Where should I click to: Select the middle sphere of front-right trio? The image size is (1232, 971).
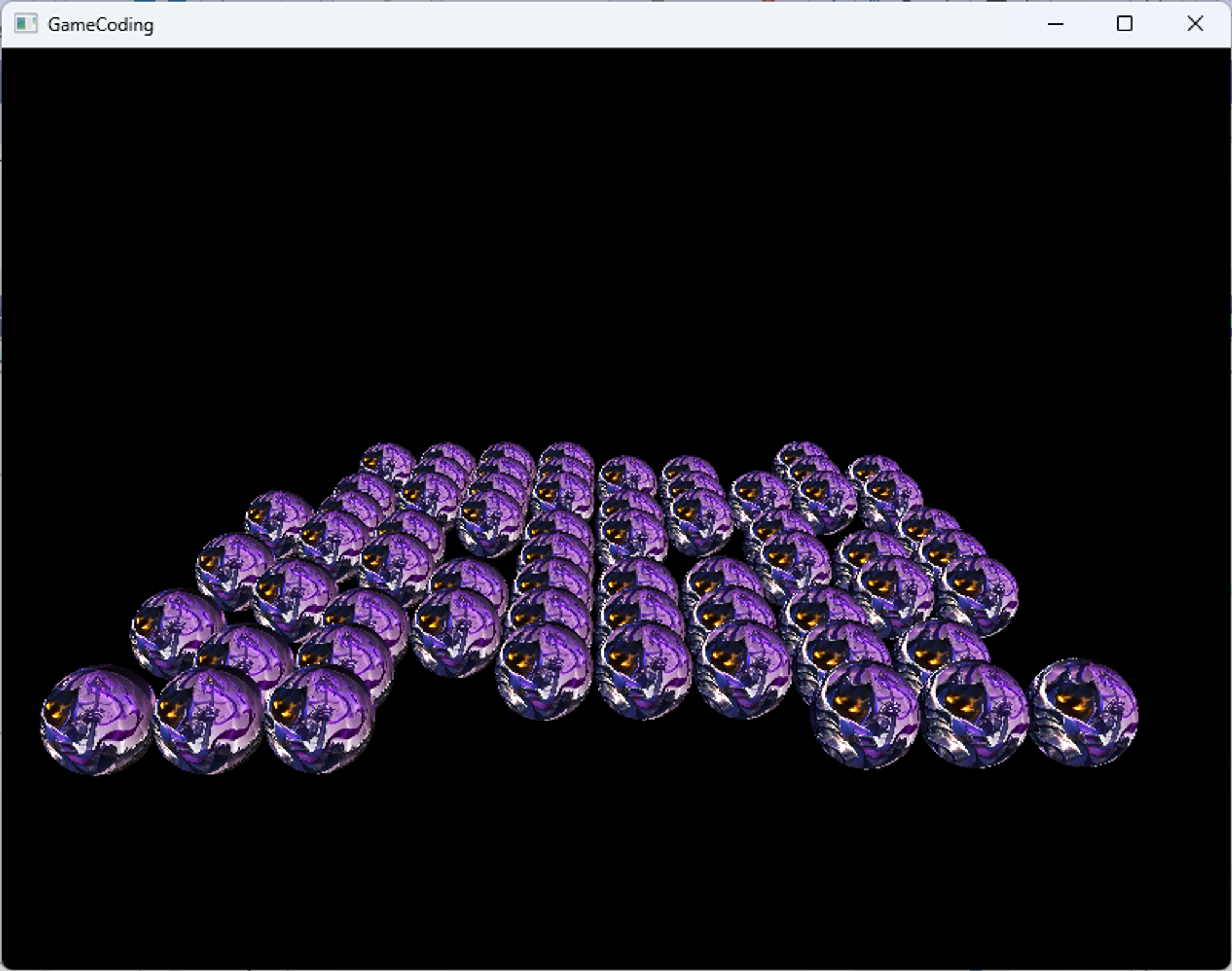(x=976, y=715)
